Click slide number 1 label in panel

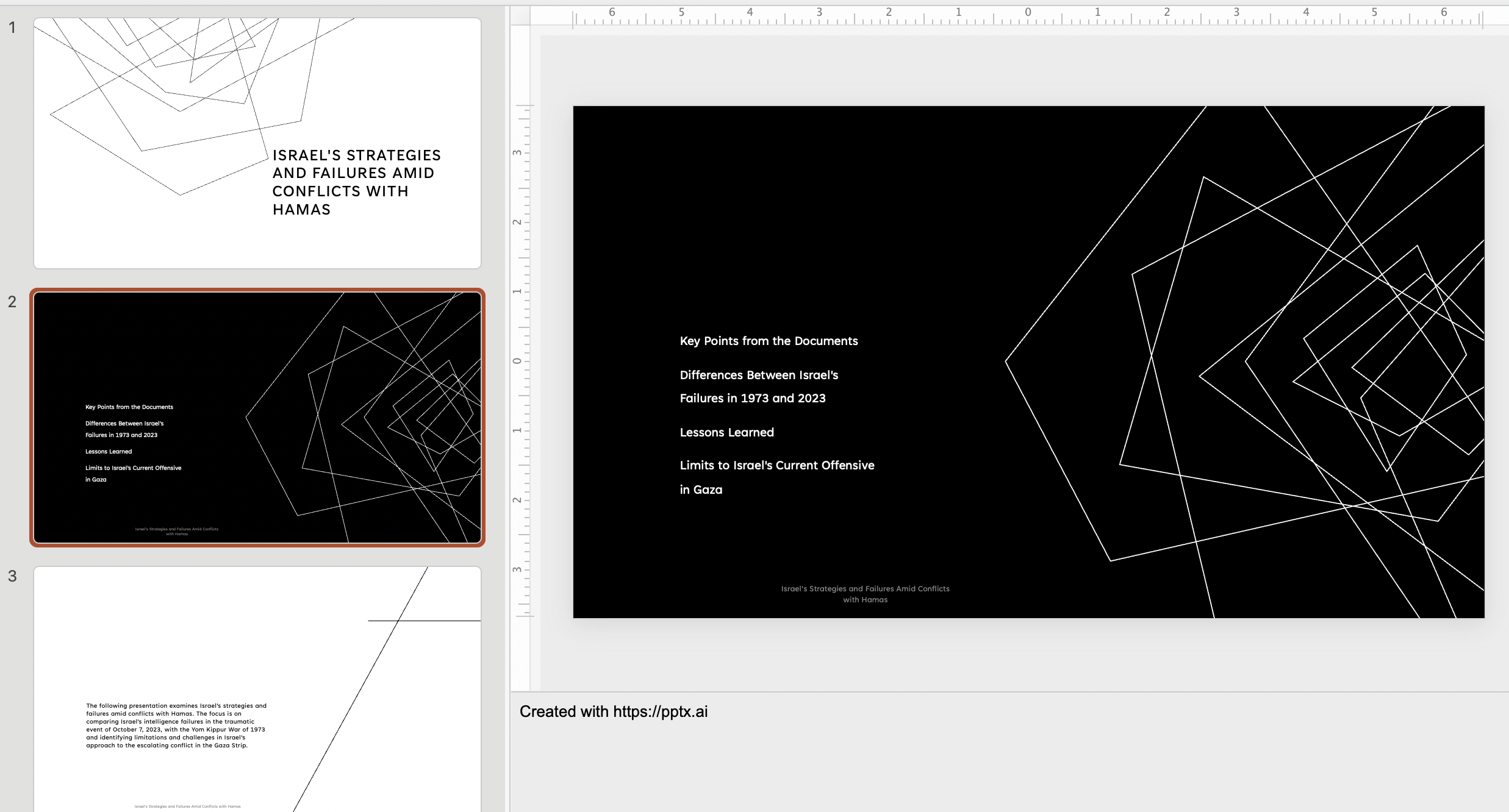(12, 27)
